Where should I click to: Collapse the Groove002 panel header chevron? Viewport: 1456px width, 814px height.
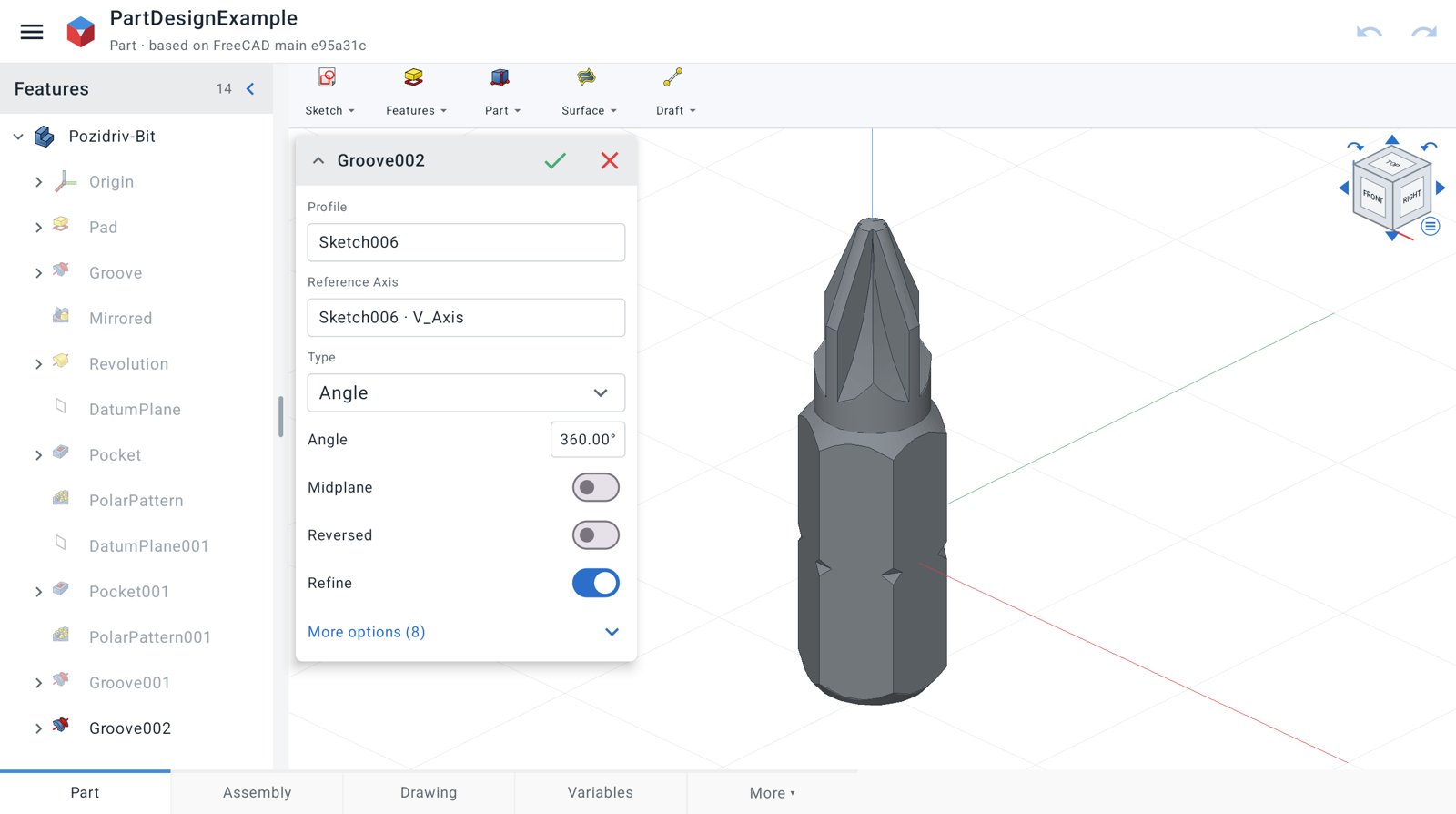click(318, 161)
